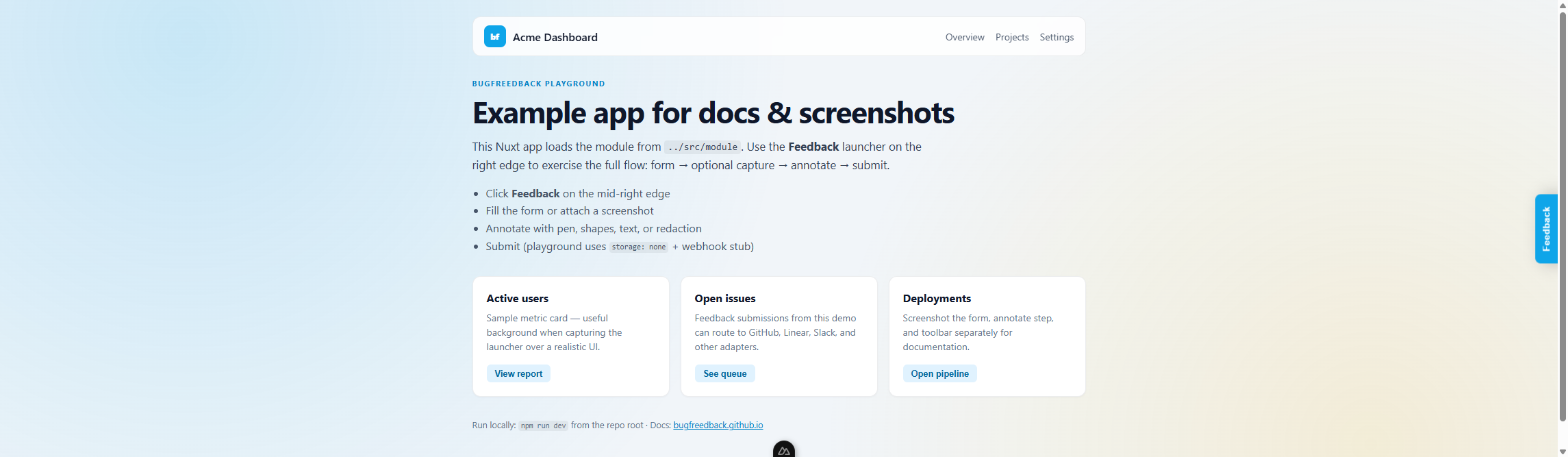Click the 'npm run dev' code snippet
Screen dimensions: 1568x457
[x=543, y=425]
